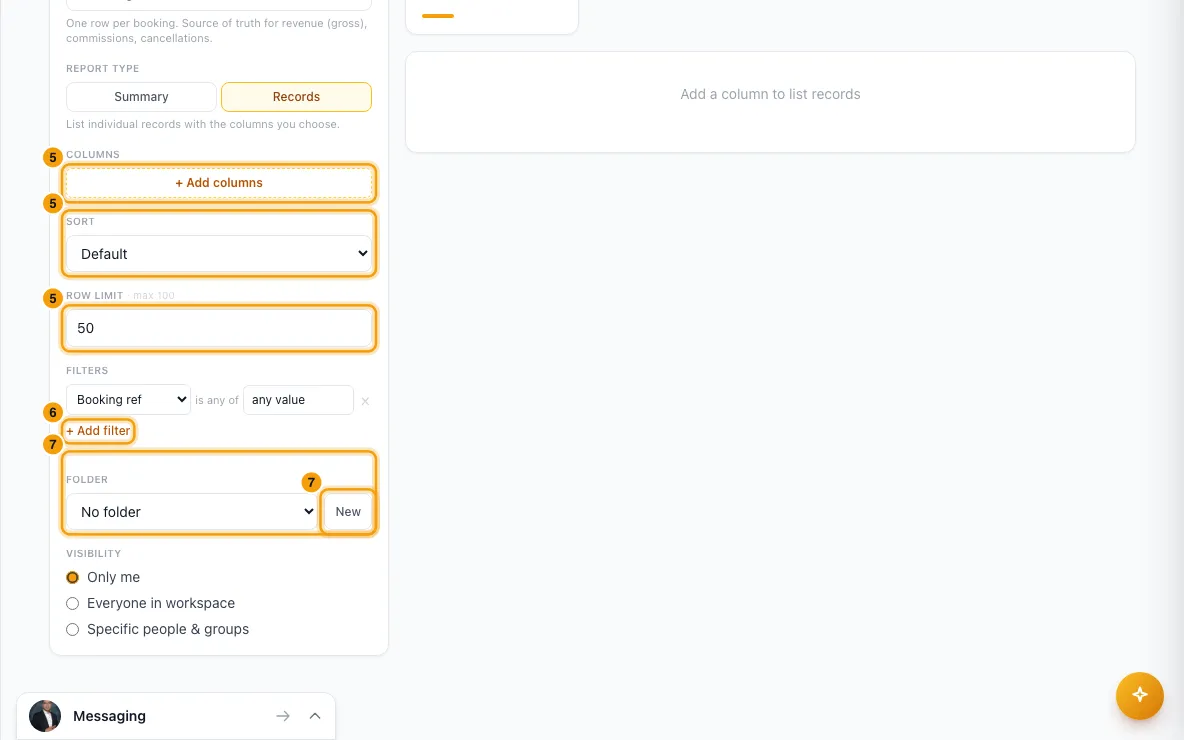This screenshot has height=740, width=1184.
Task: Click the New folder button
Action: point(348,512)
